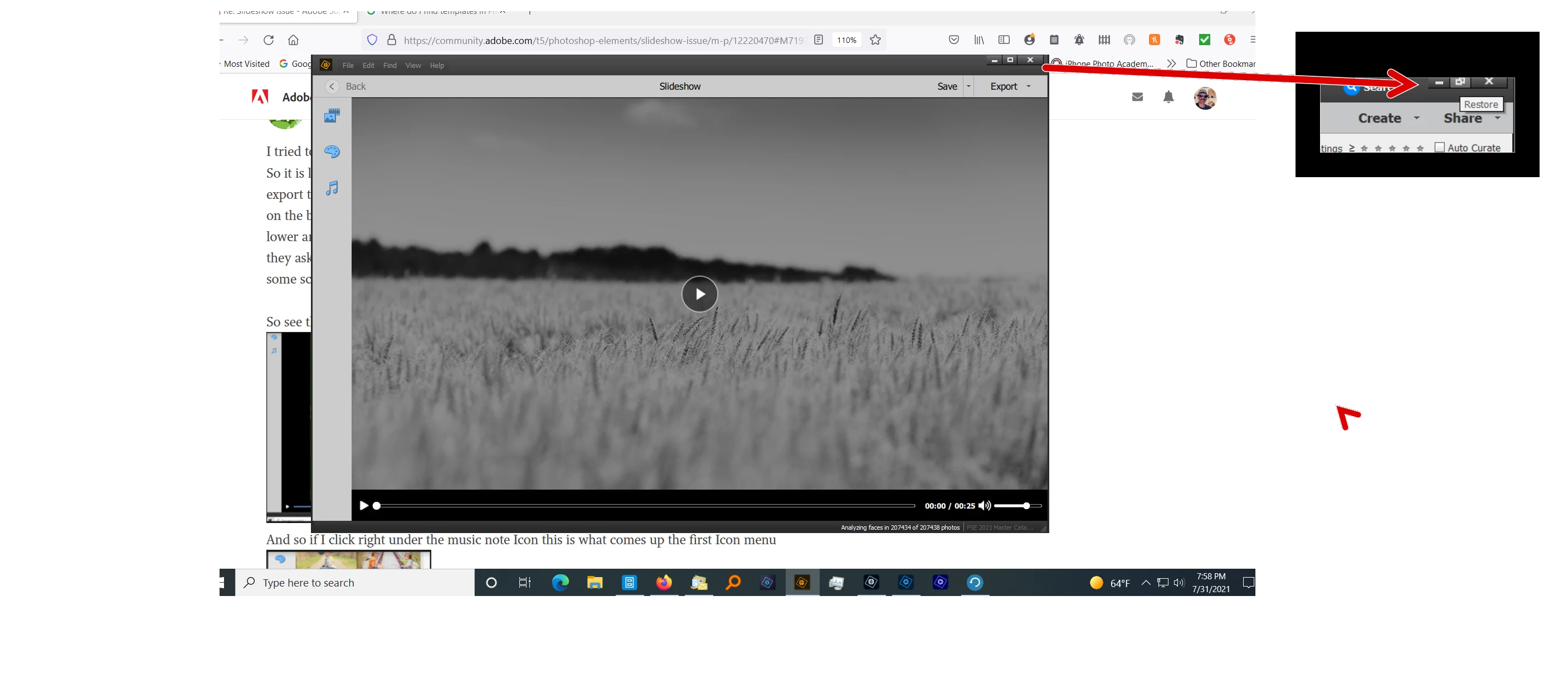Click the Back arrow circle in Slideshow

332,86
